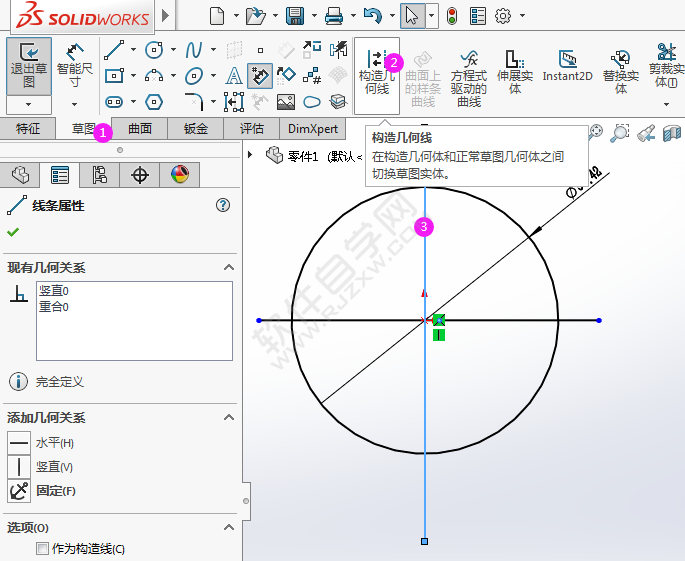The height and width of the screenshot is (561, 685).
Task: Open the DisplayManager color ball tab
Action: (x=179, y=175)
